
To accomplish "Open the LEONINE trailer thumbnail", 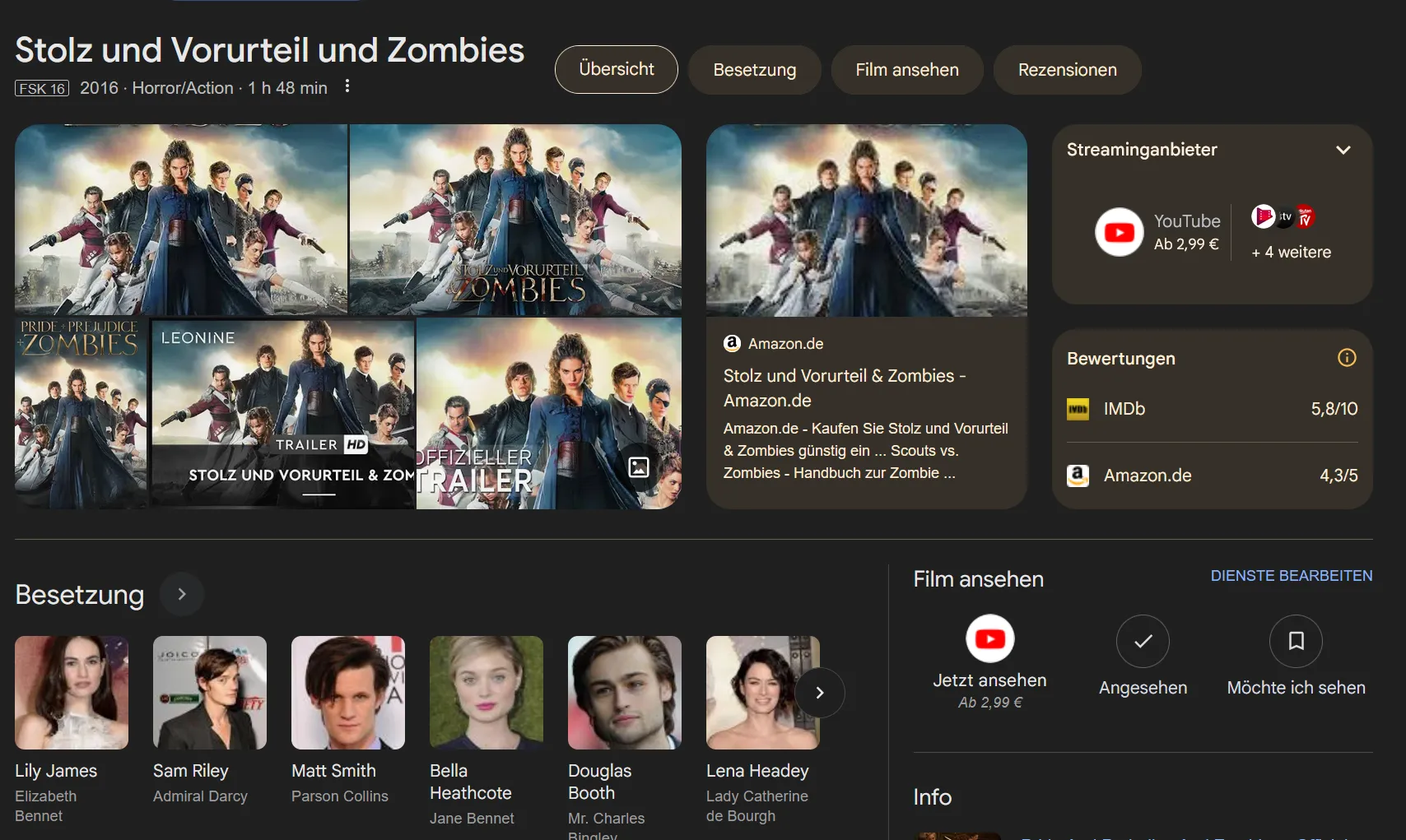I will tap(282, 413).
